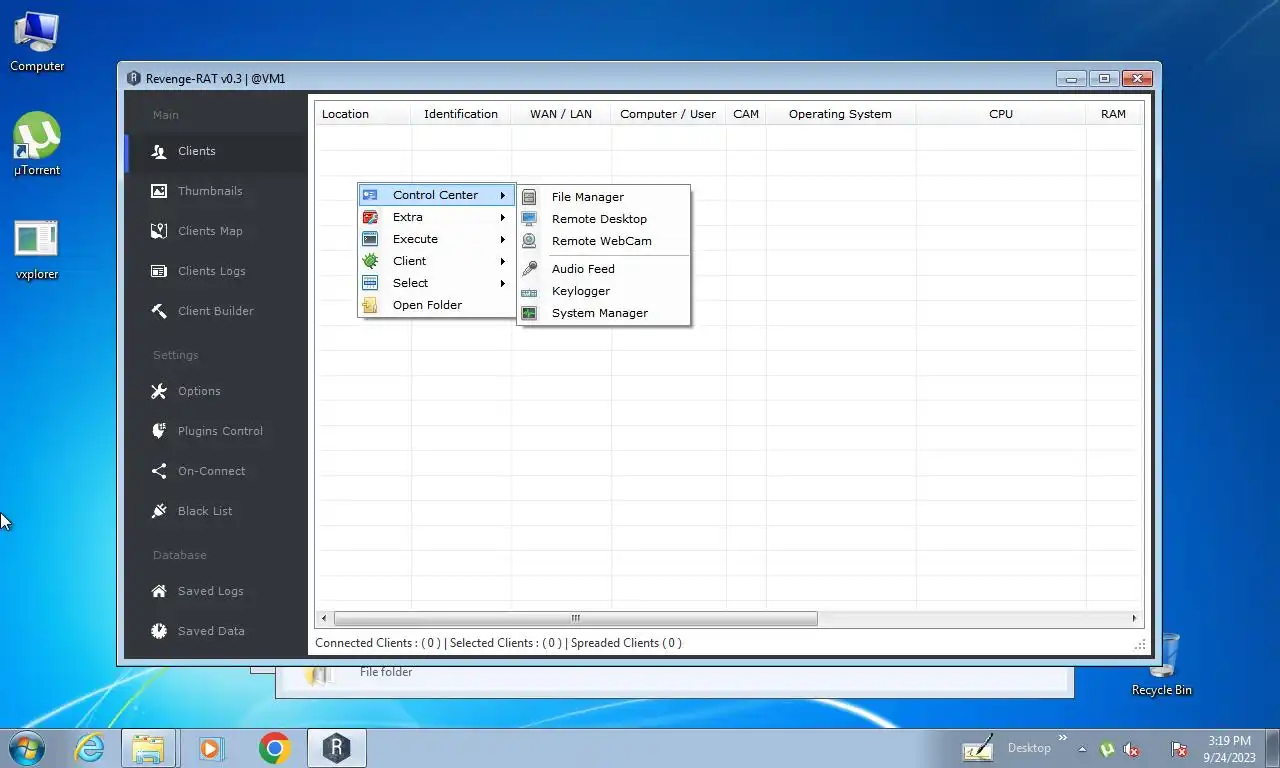Open Windows Explorer from the taskbar

click(x=149, y=748)
